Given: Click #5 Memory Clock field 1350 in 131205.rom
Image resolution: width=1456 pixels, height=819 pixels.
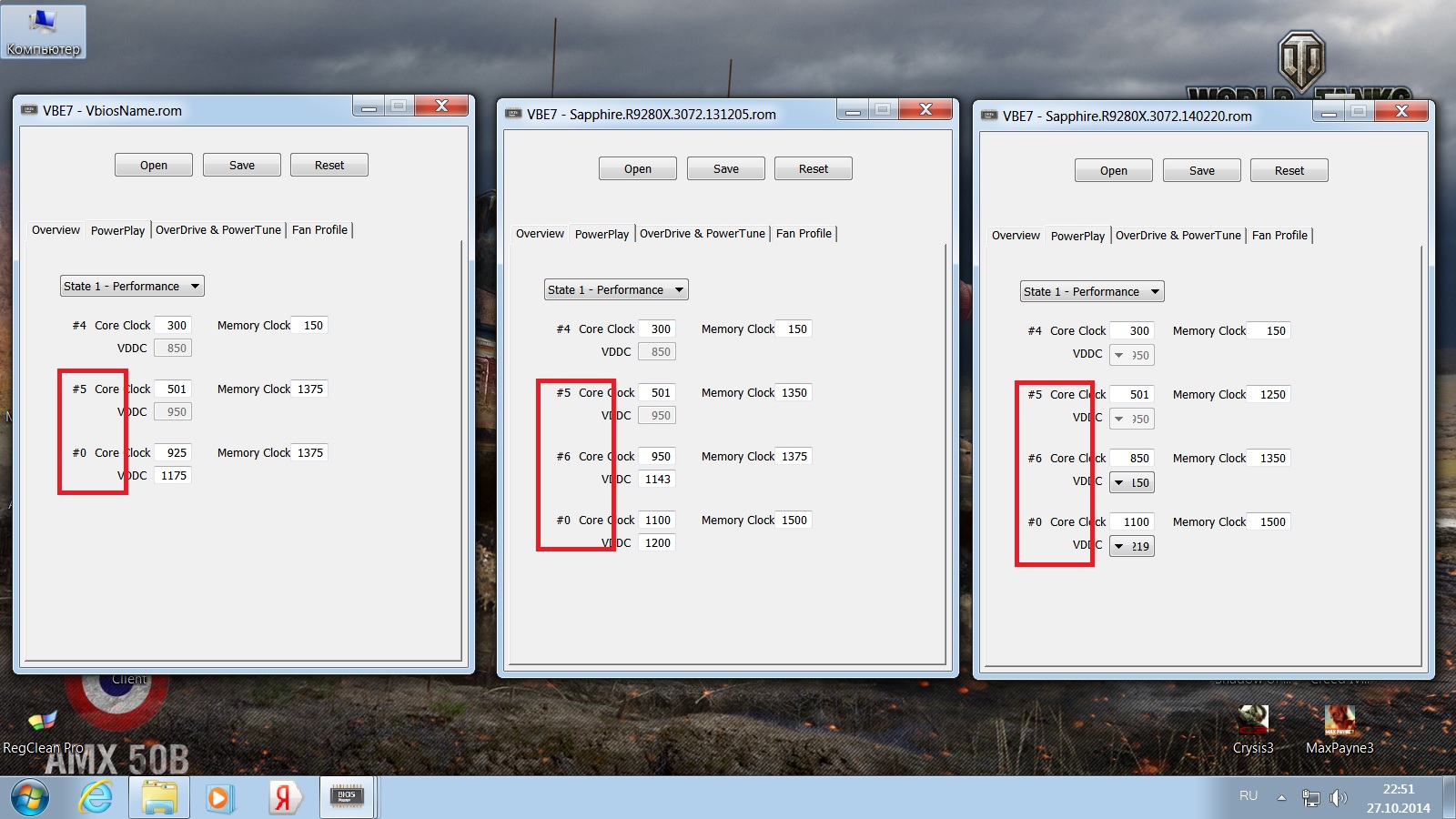Looking at the screenshot, I should coord(794,392).
